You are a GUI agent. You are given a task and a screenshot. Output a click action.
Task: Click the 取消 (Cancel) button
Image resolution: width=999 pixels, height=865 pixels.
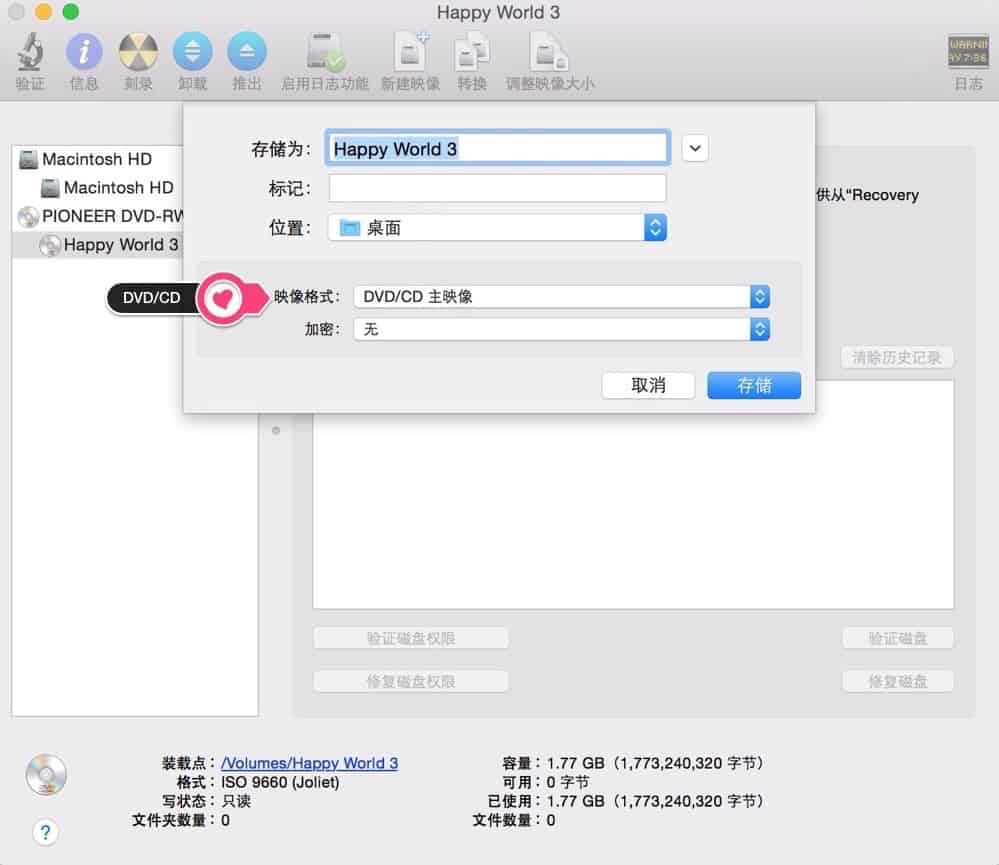tap(648, 385)
